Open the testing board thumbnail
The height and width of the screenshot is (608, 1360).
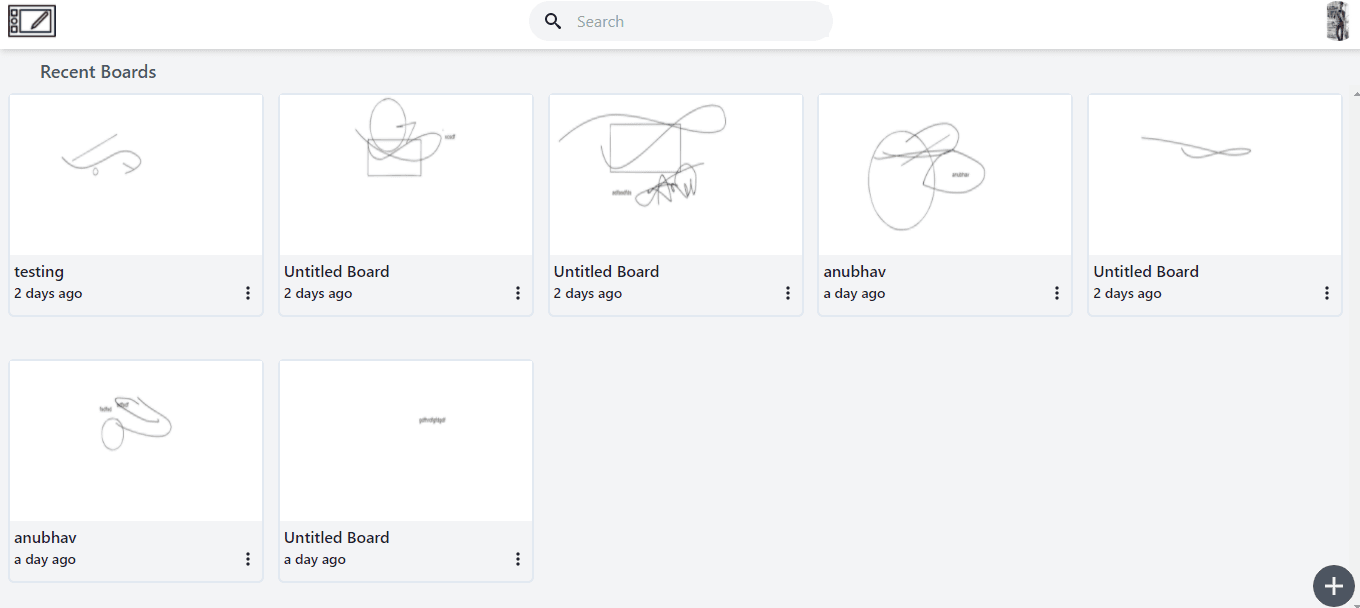136,175
